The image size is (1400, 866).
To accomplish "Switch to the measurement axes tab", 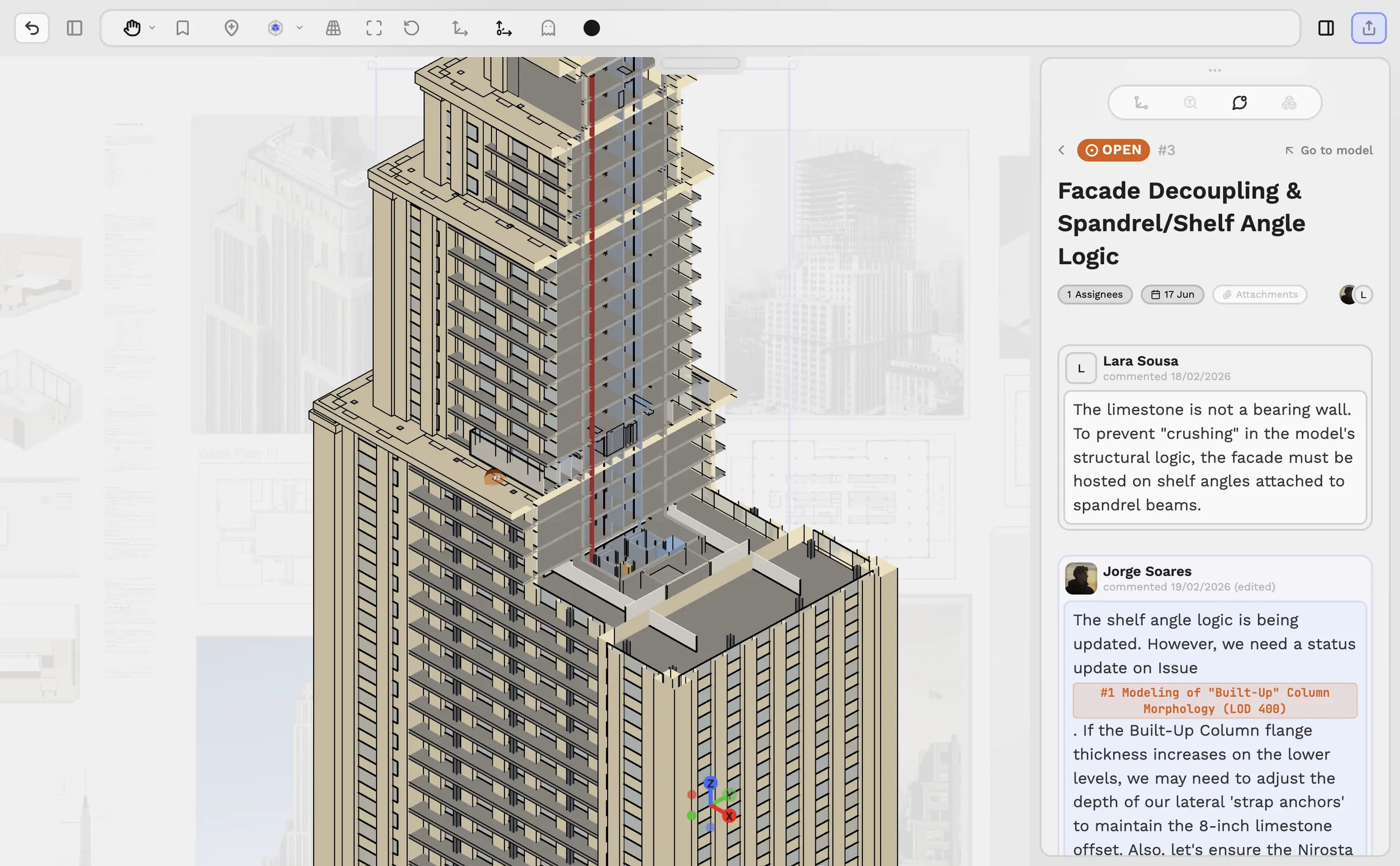I will pos(1141,103).
